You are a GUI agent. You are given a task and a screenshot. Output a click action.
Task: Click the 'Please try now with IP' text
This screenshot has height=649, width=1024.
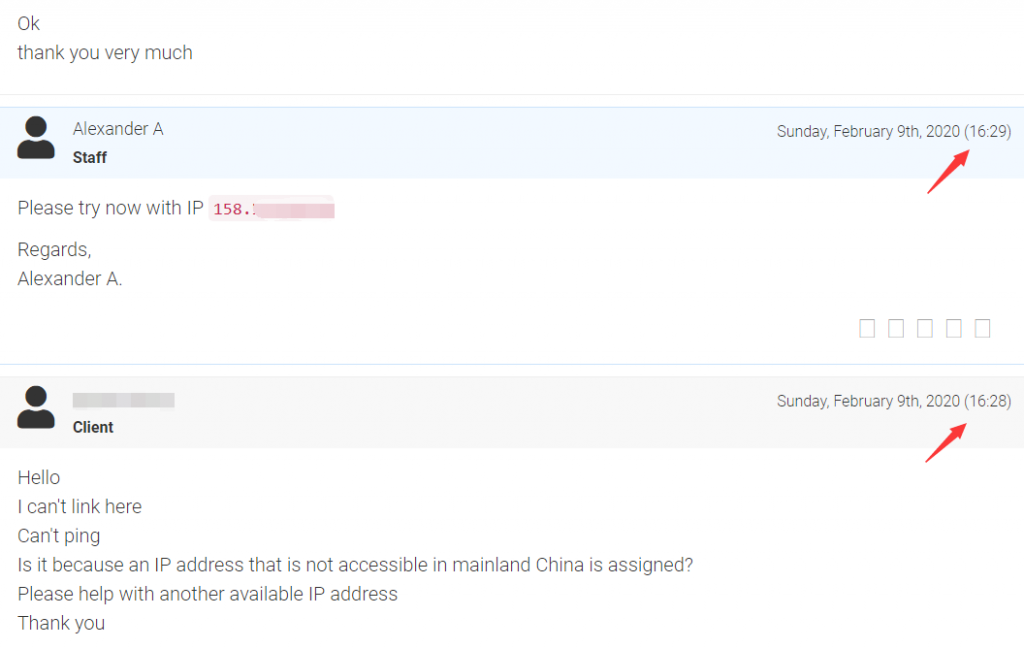pyautogui.click(x=110, y=208)
